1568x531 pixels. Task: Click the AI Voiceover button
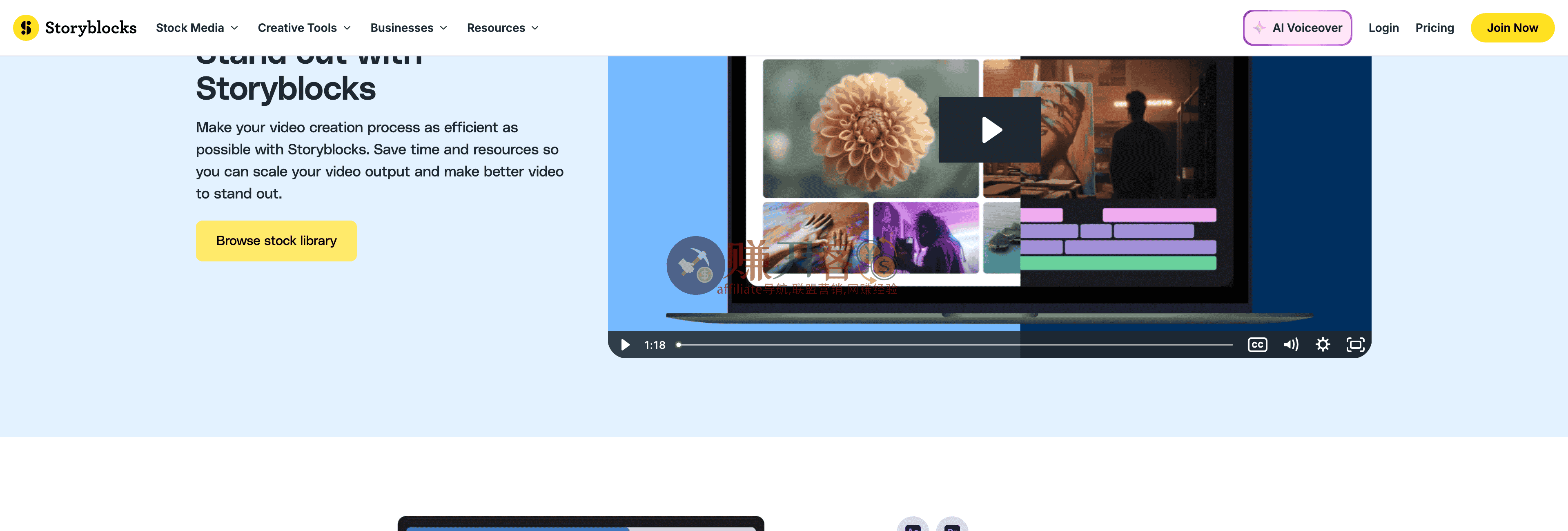click(x=1297, y=28)
